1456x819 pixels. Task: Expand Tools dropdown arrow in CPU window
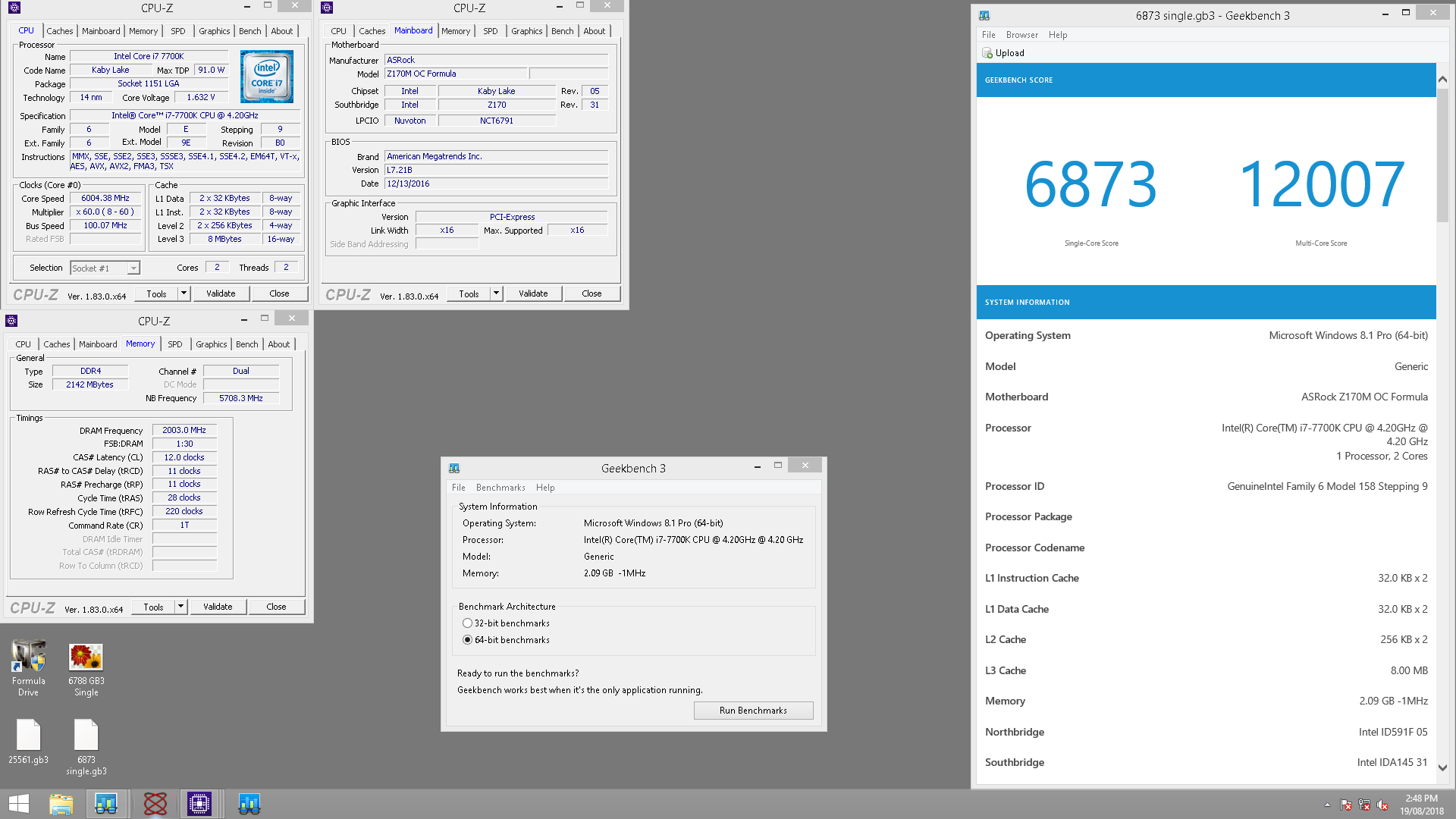pos(183,293)
